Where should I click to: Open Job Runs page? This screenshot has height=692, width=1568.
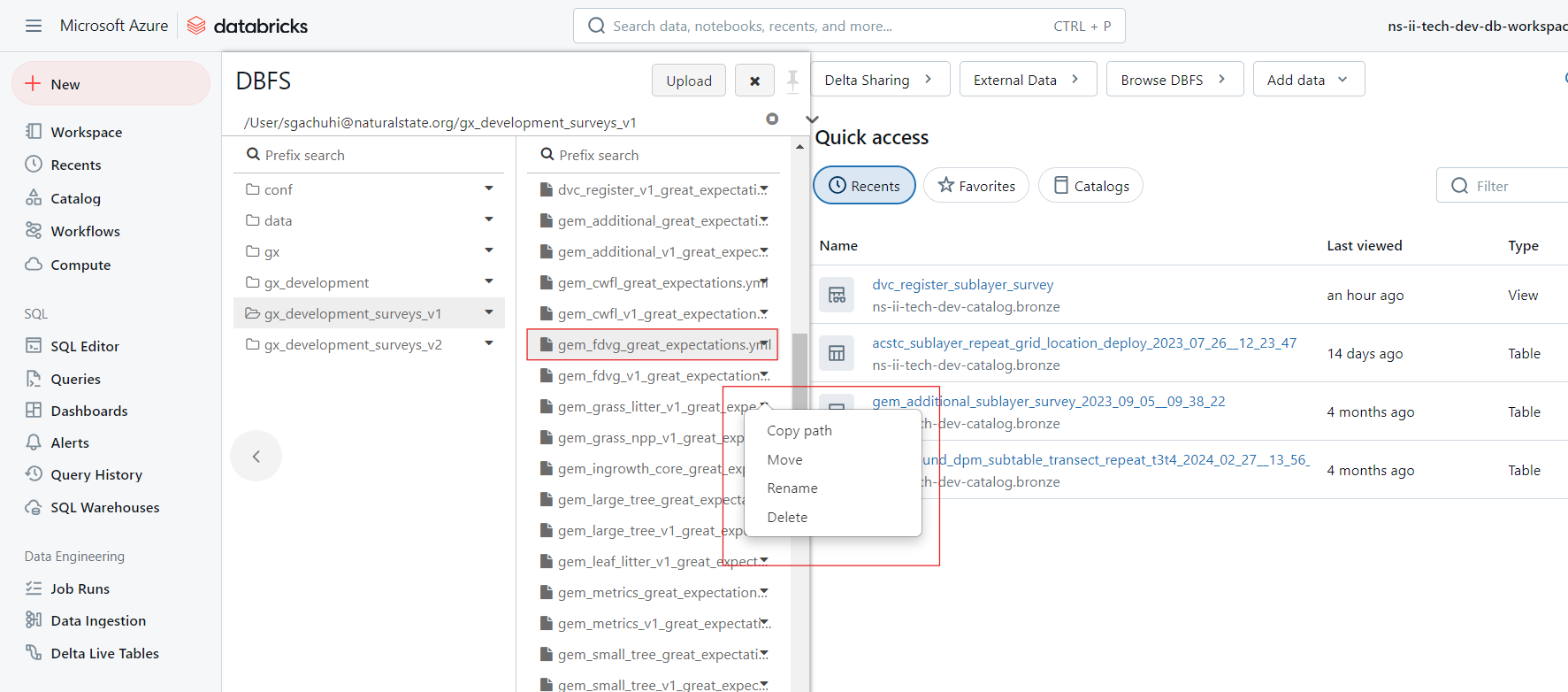[x=80, y=588]
